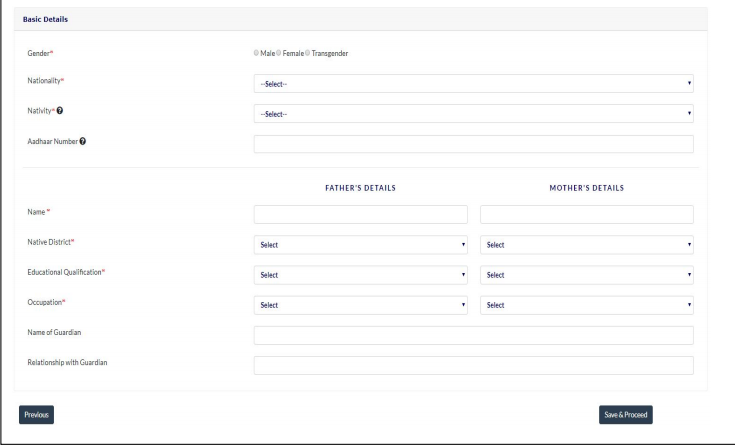Focus the mother's Name text field
This screenshot has height=447, width=735.
[587, 214]
